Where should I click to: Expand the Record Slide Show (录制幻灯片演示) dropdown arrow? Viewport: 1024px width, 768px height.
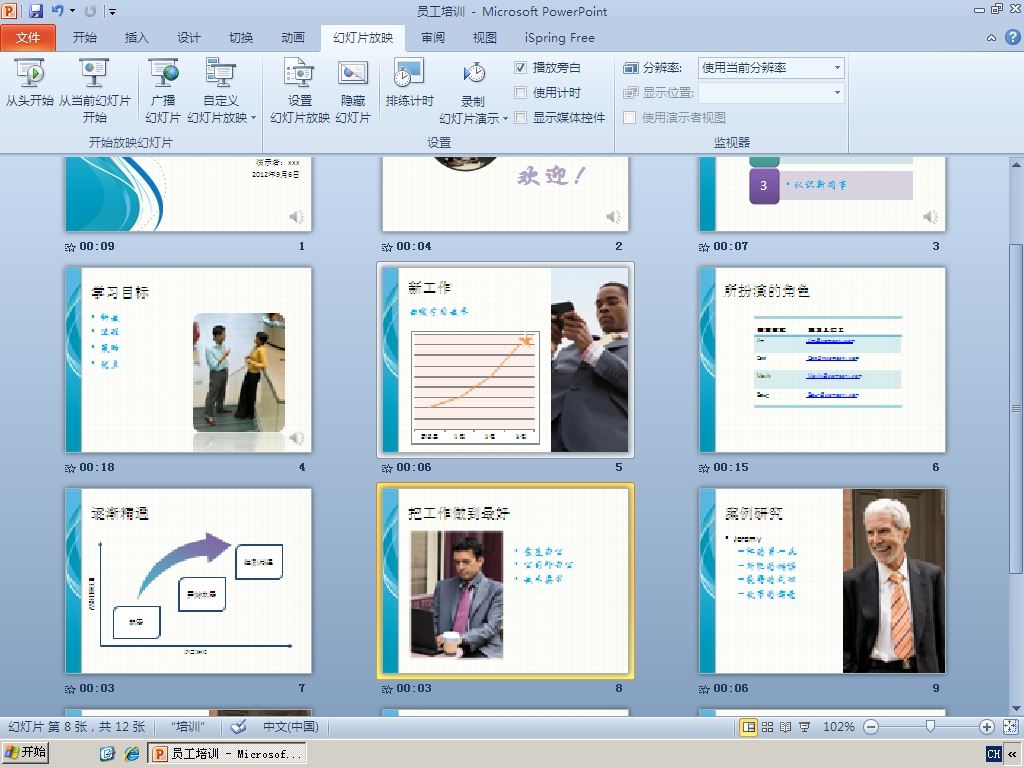coord(505,119)
